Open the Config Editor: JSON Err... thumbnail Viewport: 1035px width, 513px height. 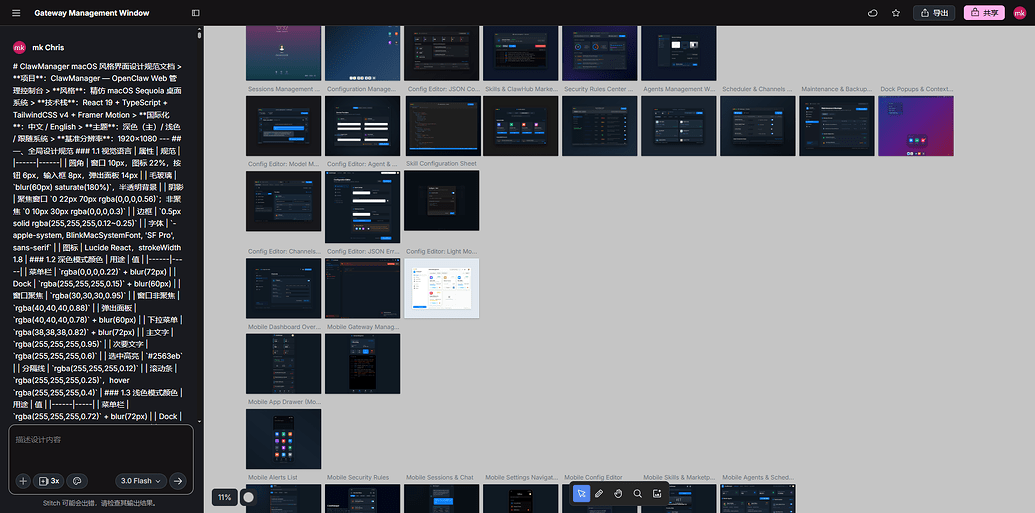(x=362, y=289)
